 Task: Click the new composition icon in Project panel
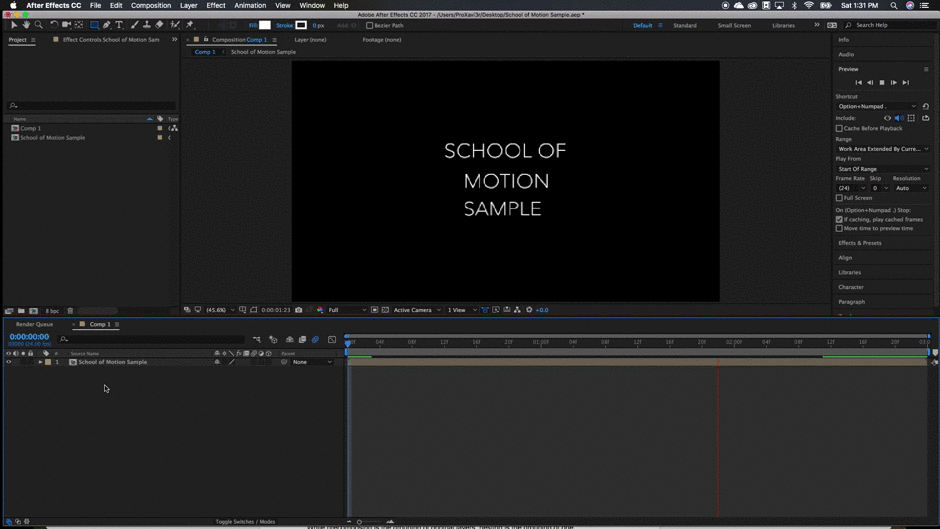point(34,311)
